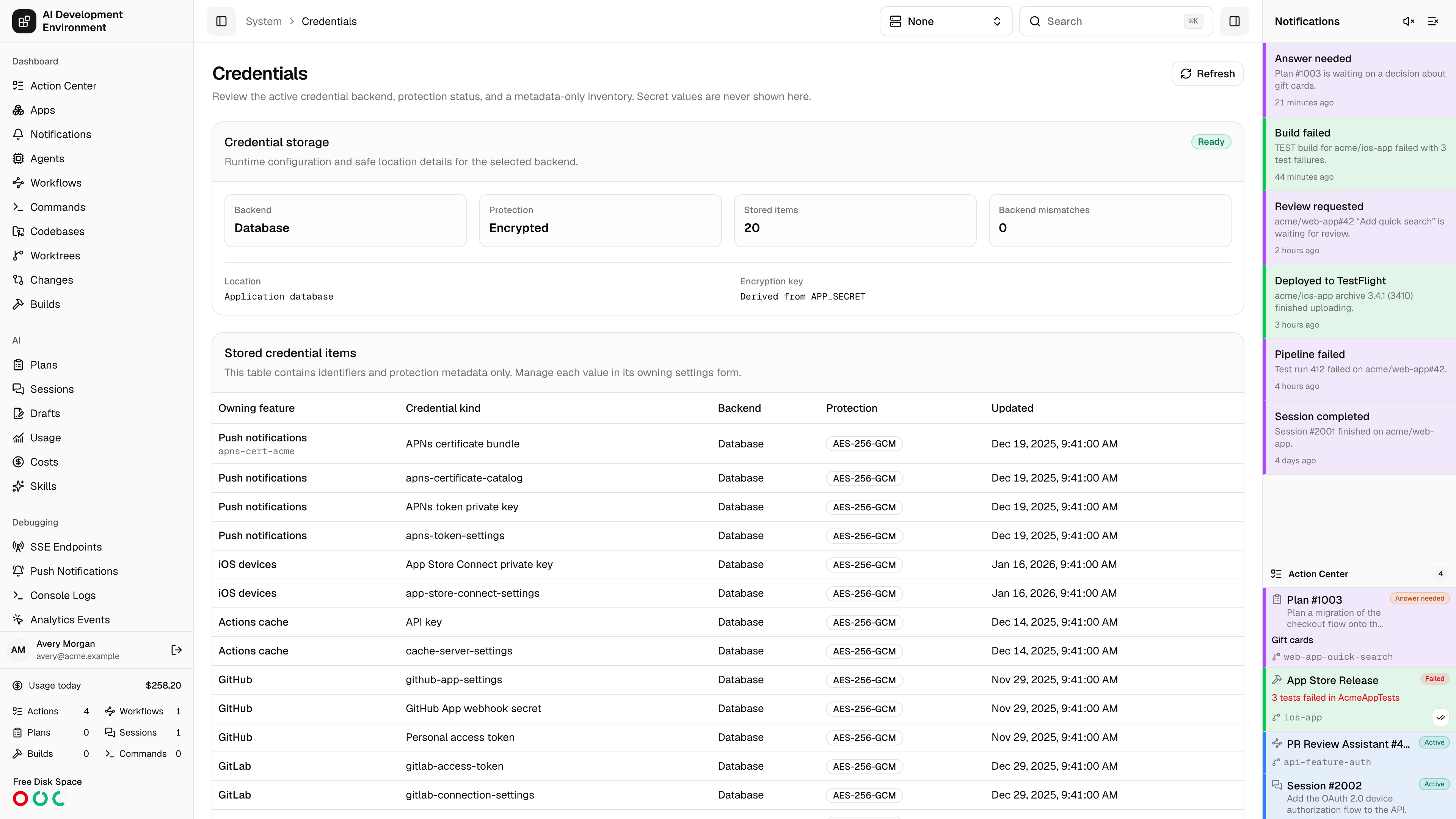1456x819 pixels.
Task: Click the red free disk space ring
Action: point(20,798)
